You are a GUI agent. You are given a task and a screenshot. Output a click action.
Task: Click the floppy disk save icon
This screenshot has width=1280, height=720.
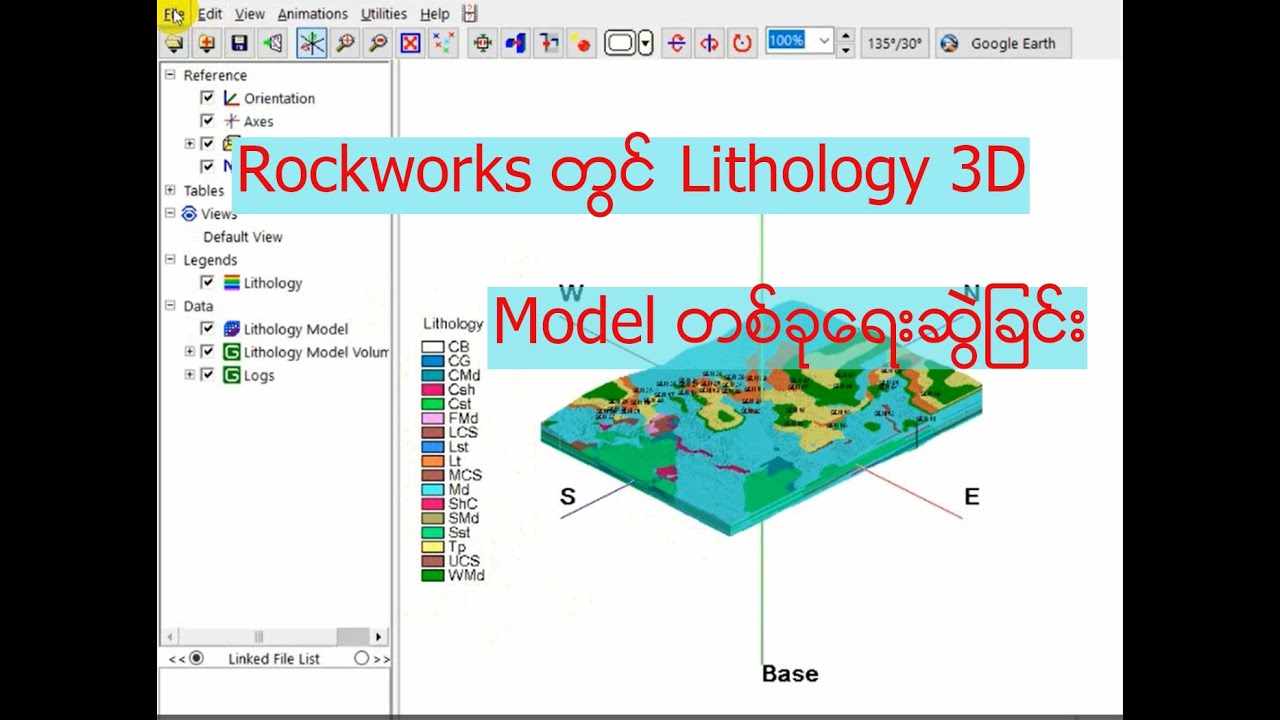click(239, 43)
